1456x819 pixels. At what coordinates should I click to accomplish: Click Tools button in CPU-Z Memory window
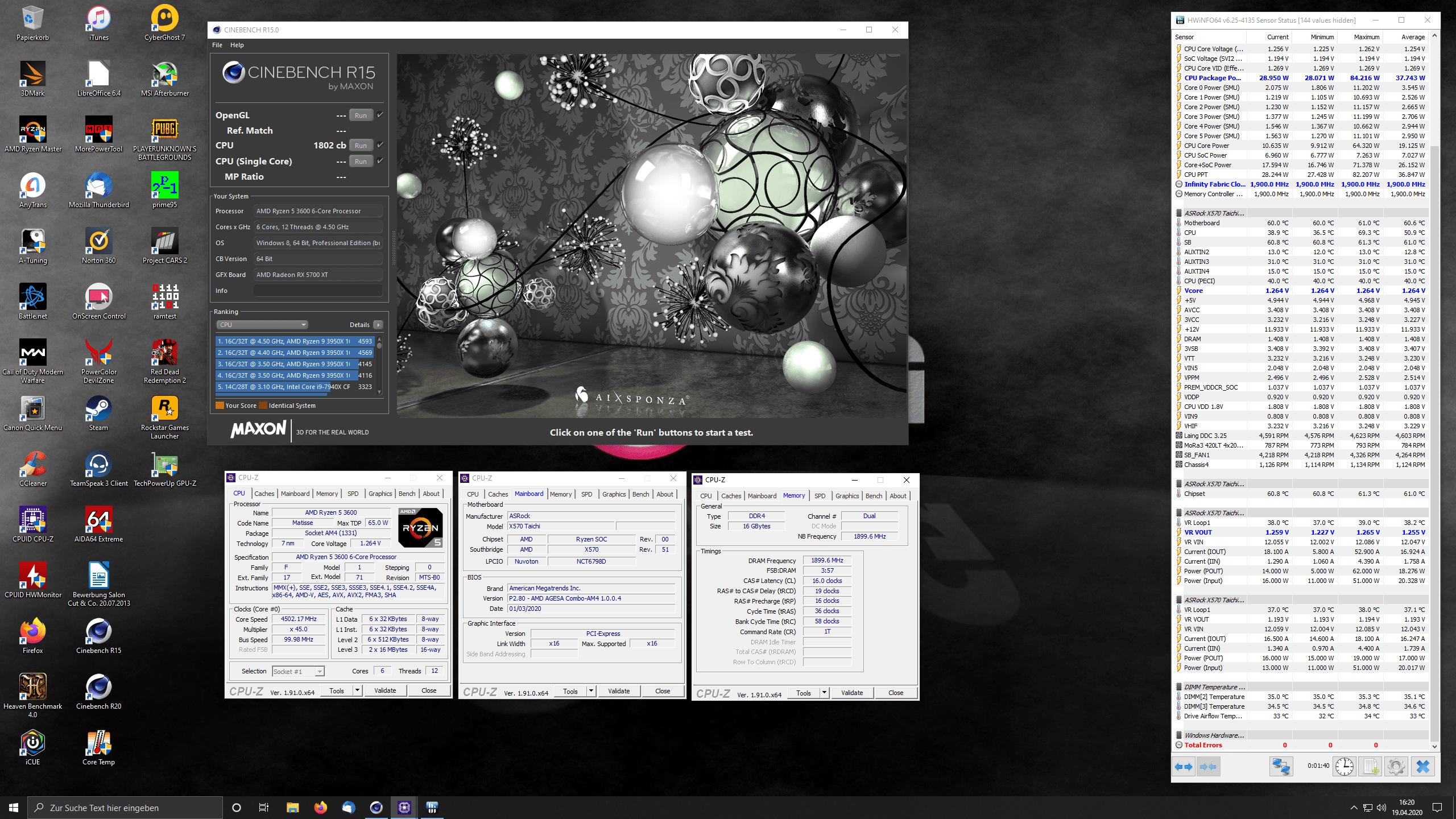pos(804,693)
